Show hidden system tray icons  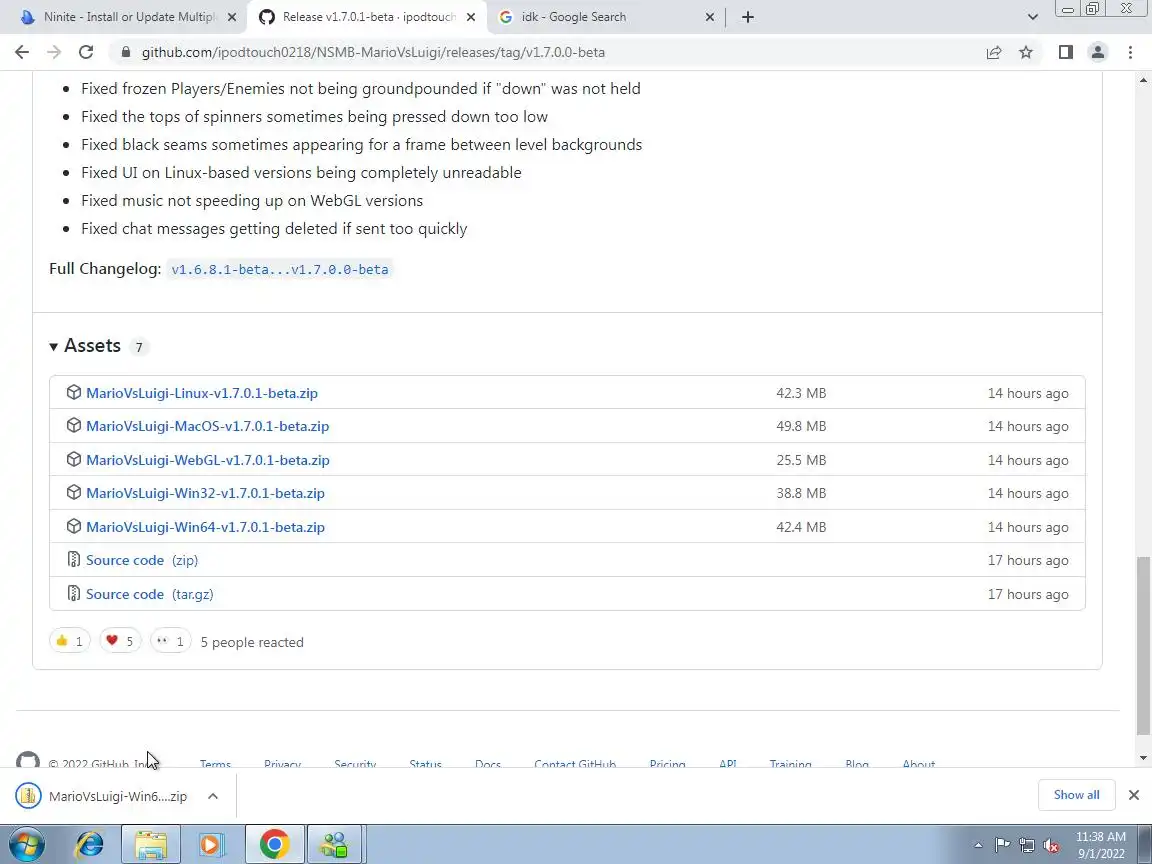[x=978, y=846]
